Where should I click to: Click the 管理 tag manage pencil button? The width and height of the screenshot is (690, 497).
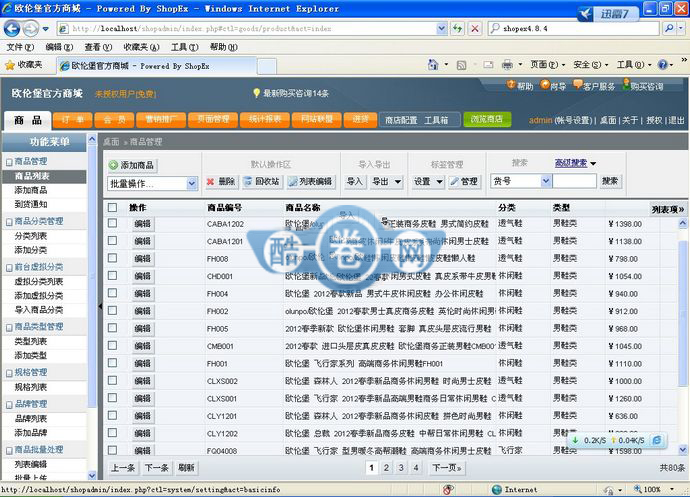tap(465, 181)
